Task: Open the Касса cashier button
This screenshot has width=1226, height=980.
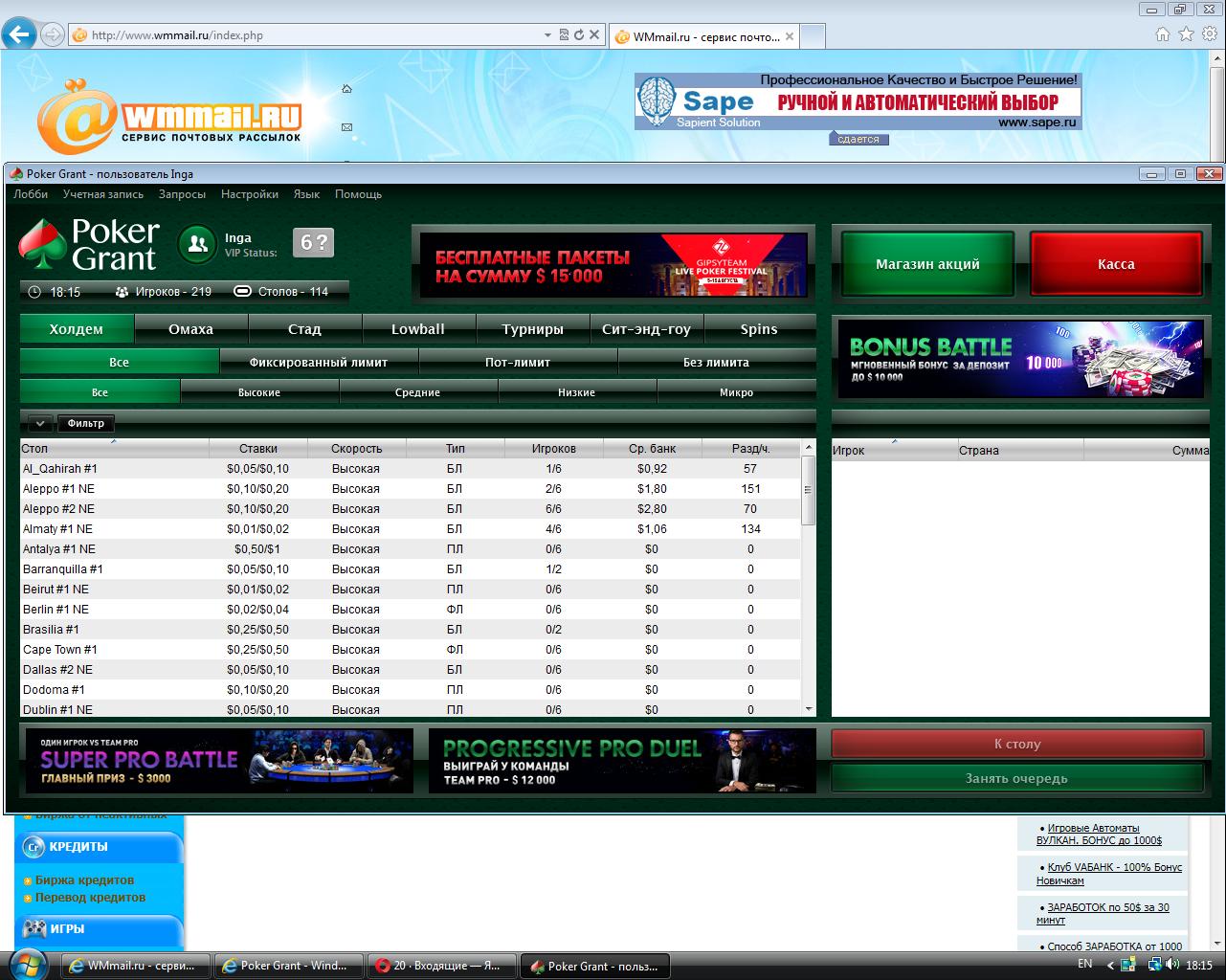Action: 1116,264
